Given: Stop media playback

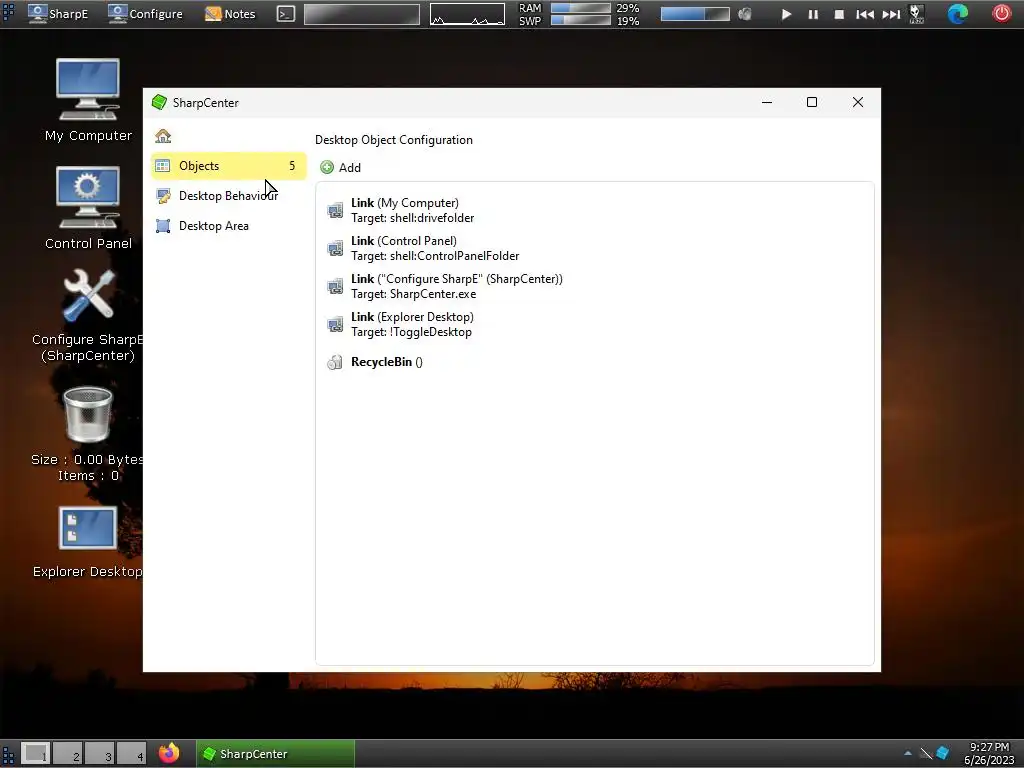Looking at the screenshot, I should coord(839,14).
